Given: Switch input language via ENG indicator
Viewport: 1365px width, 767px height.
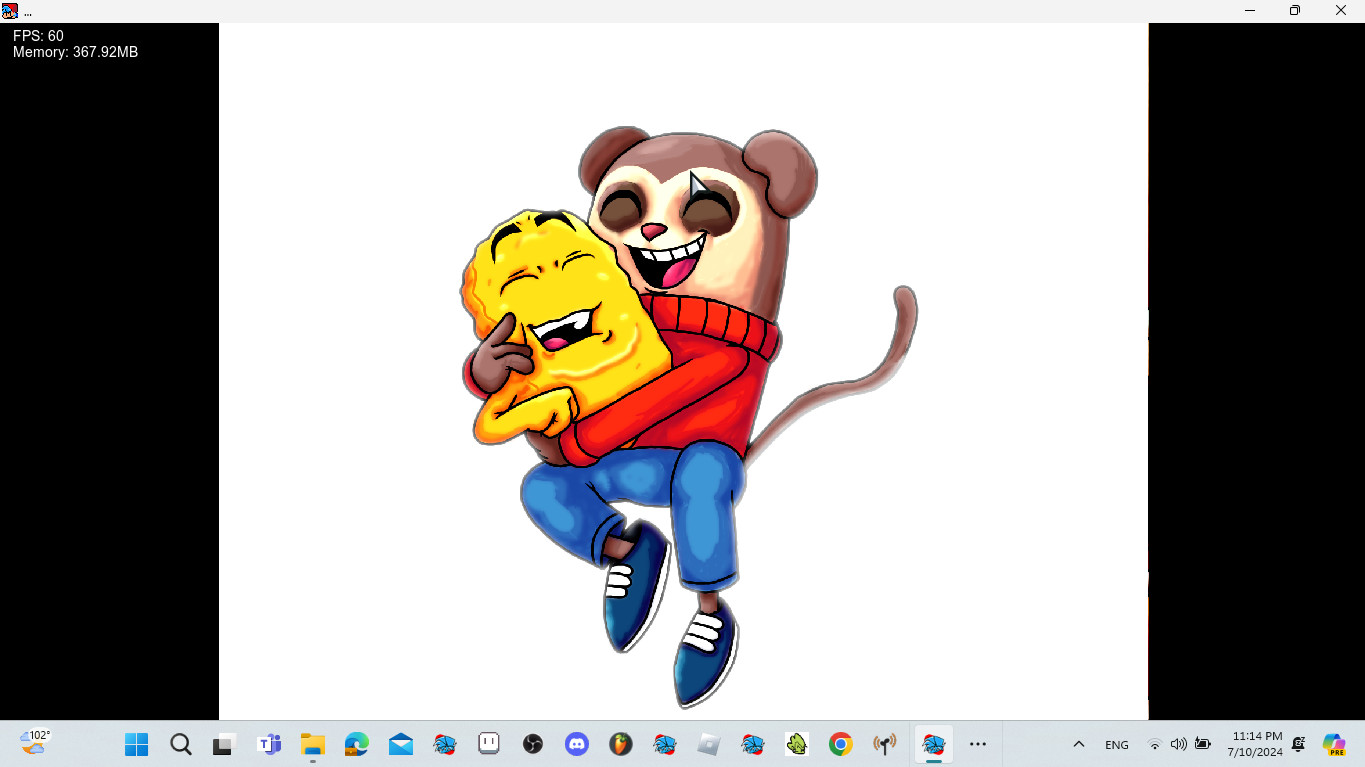Looking at the screenshot, I should (x=1117, y=745).
